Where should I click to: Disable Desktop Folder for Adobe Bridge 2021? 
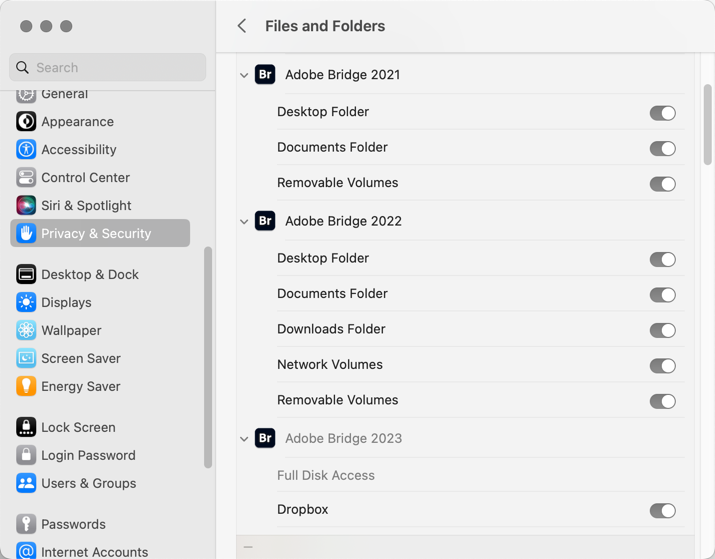coord(663,113)
